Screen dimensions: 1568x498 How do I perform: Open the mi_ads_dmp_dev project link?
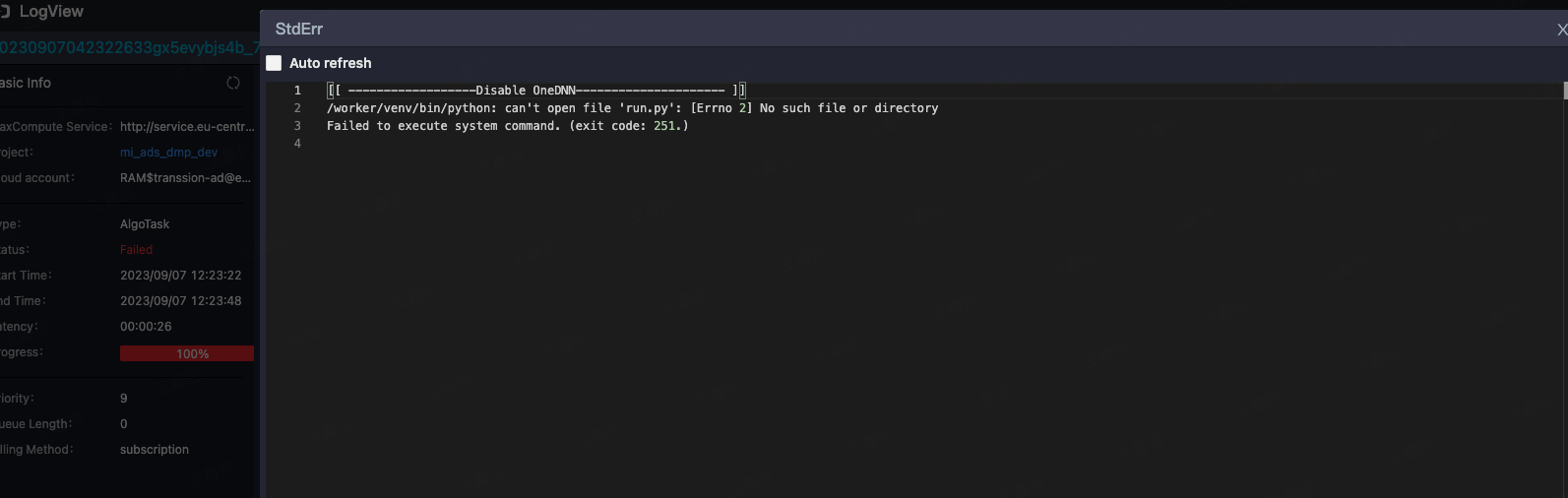[168, 153]
